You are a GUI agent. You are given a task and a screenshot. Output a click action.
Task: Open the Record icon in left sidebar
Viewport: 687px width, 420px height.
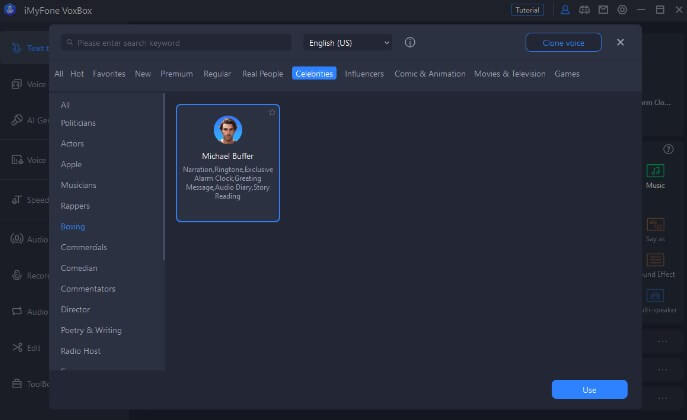click(x=17, y=275)
